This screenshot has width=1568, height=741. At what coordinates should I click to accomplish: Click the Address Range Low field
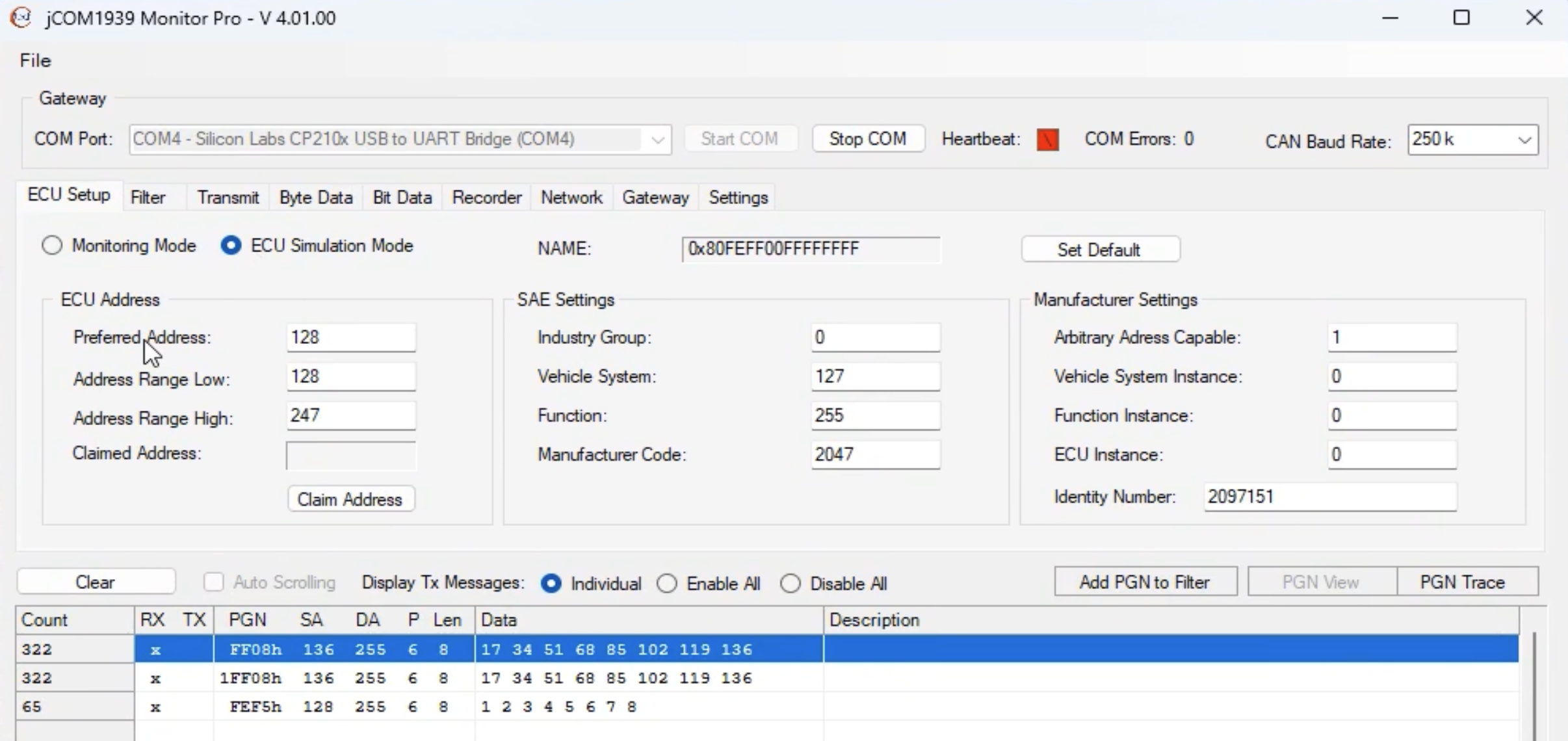[x=350, y=376]
